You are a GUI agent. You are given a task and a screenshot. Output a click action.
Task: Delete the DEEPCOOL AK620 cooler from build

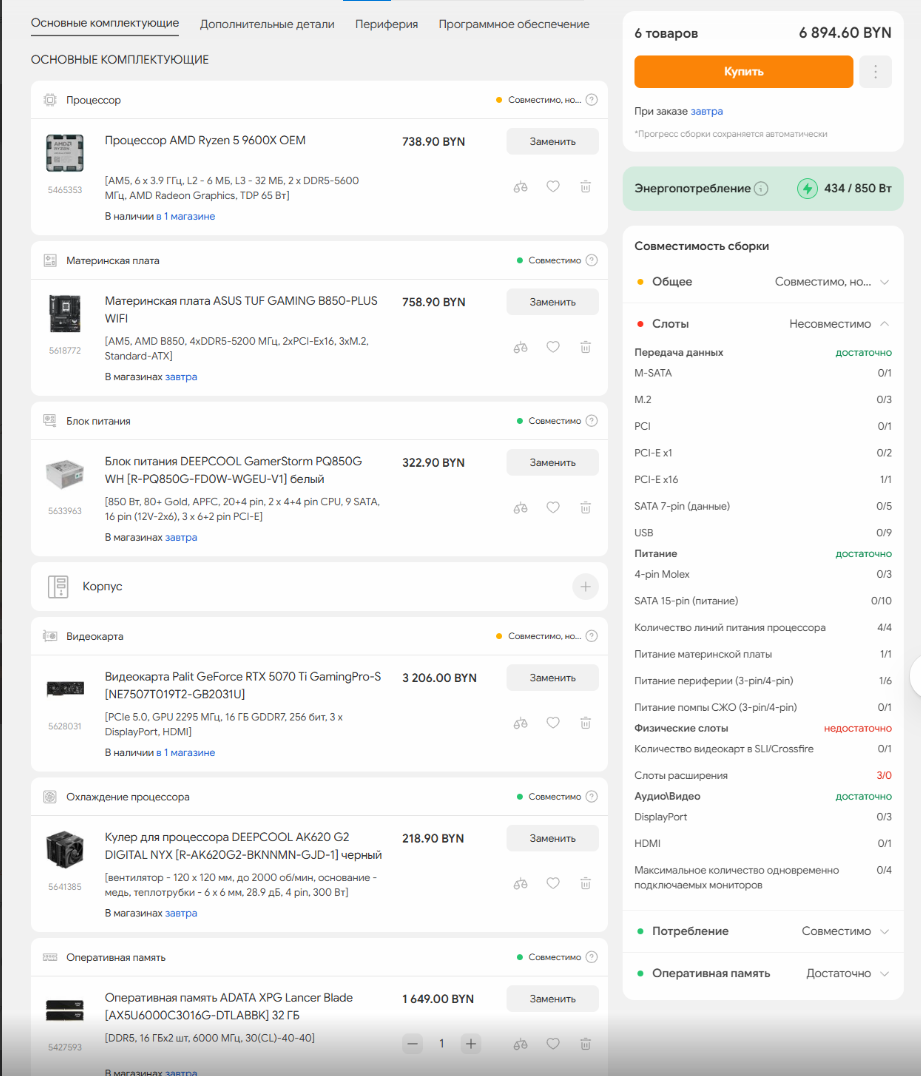[585, 884]
